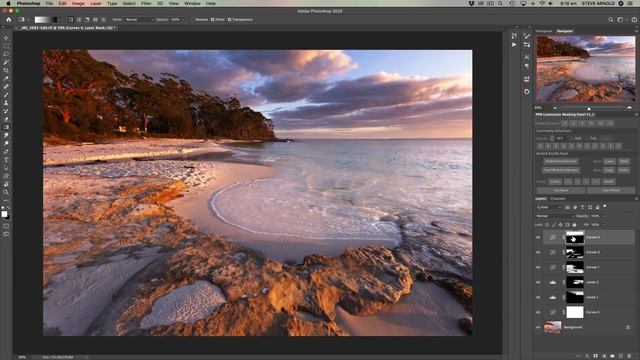Toggle layer filtering switch in Layers panel

pos(605,207)
